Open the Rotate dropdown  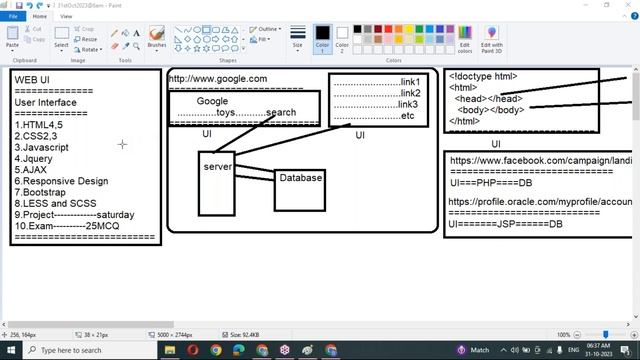[88, 49]
